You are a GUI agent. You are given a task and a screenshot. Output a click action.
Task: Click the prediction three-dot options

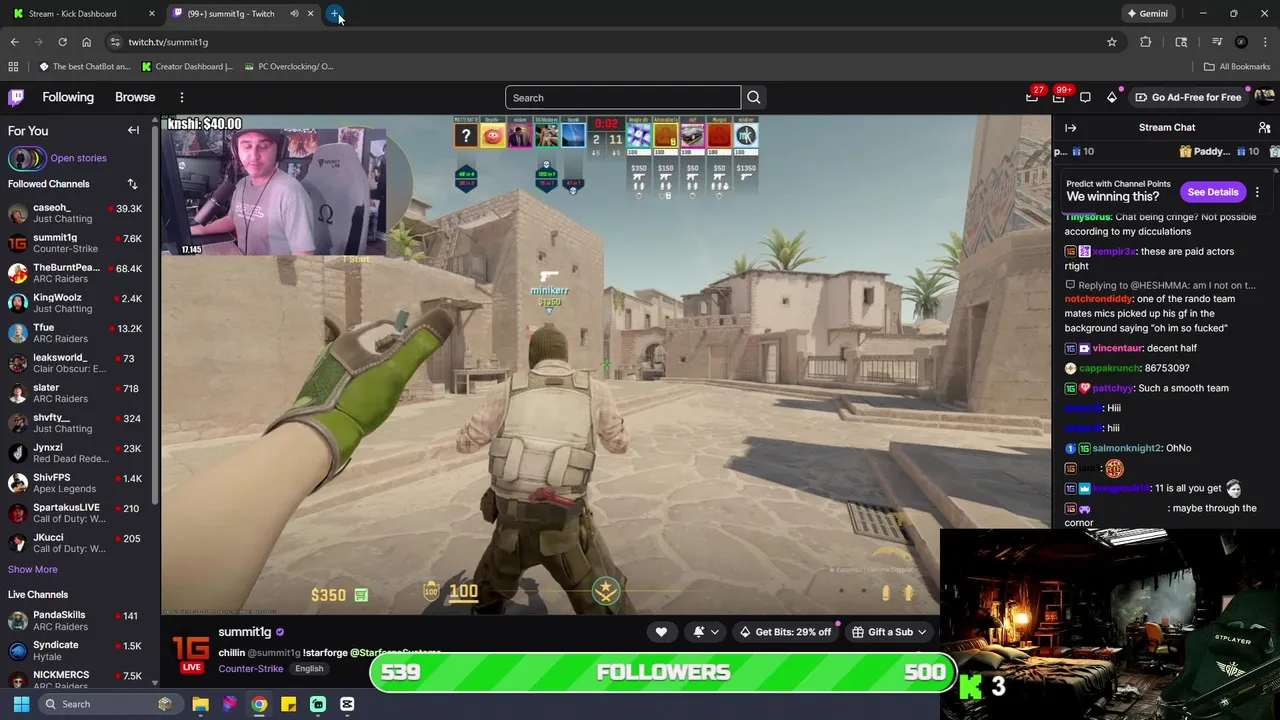[x=1257, y=192]
